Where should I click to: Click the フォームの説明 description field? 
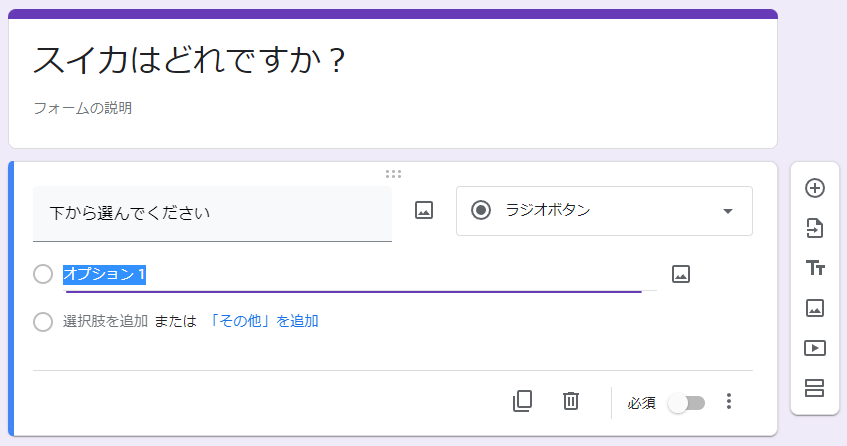point(83,108)
